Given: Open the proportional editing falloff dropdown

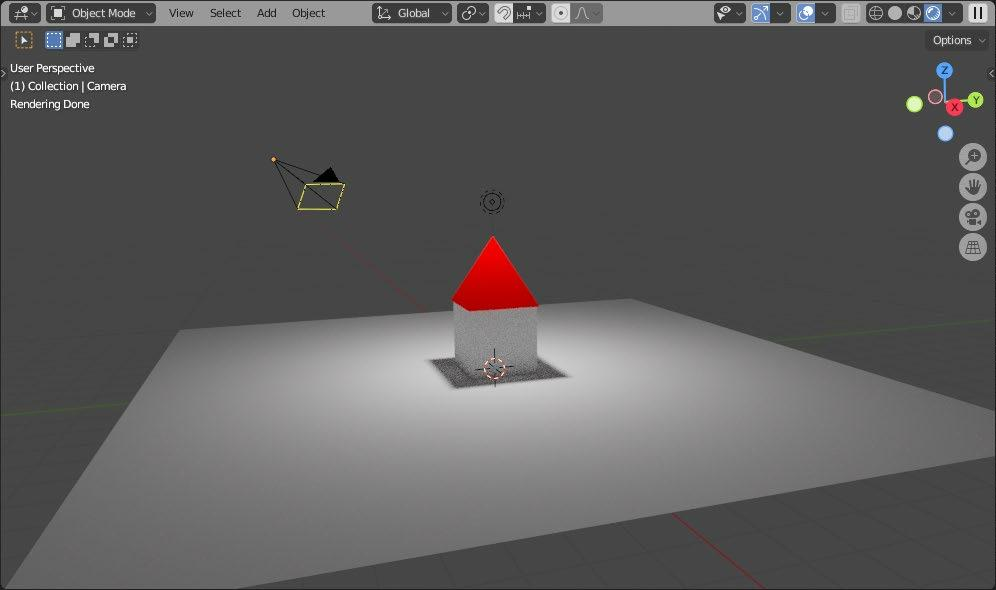Looking at the screenshot, I should click(x=587, y=13).
